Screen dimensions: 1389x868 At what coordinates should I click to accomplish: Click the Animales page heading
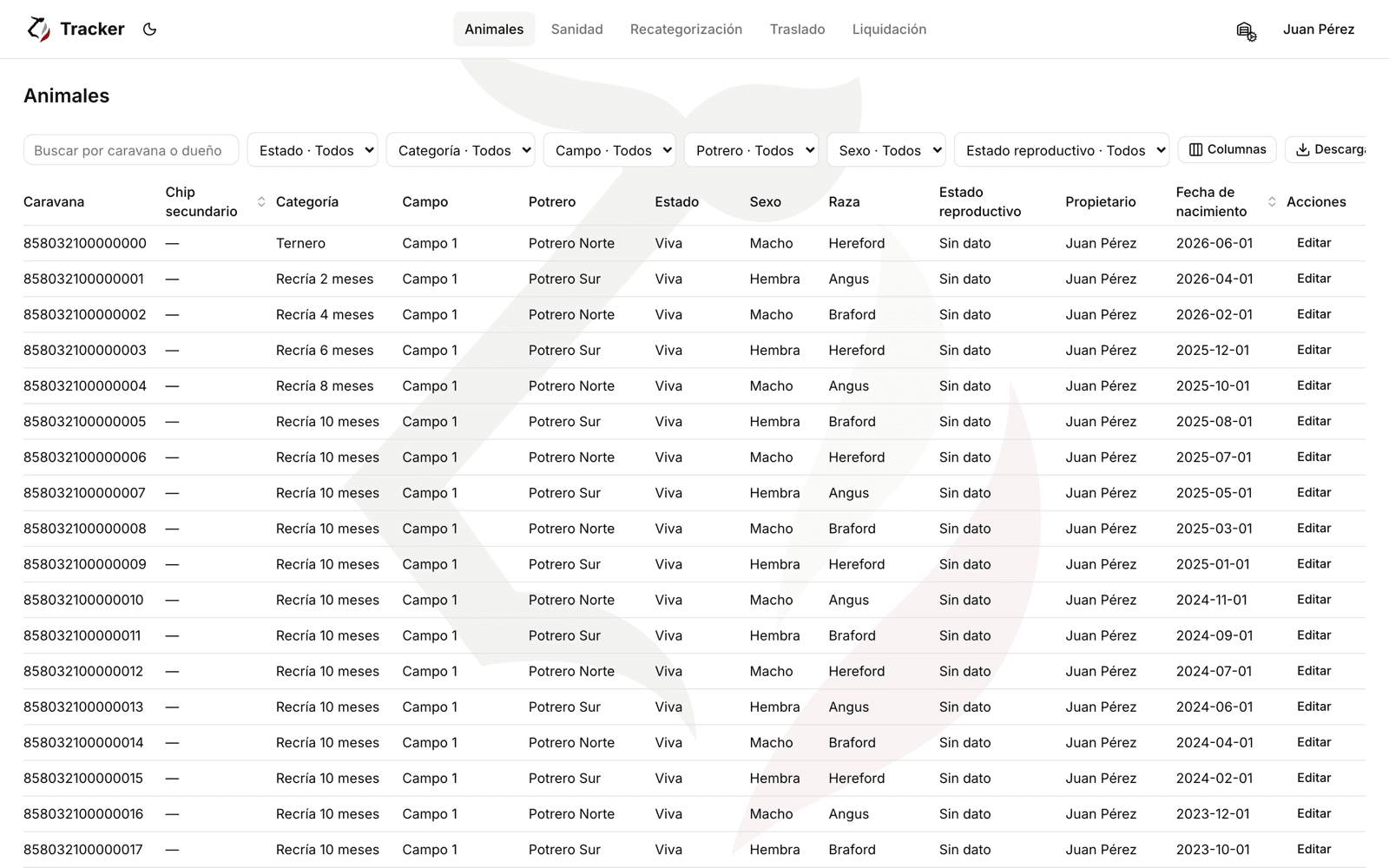(67, 95)
